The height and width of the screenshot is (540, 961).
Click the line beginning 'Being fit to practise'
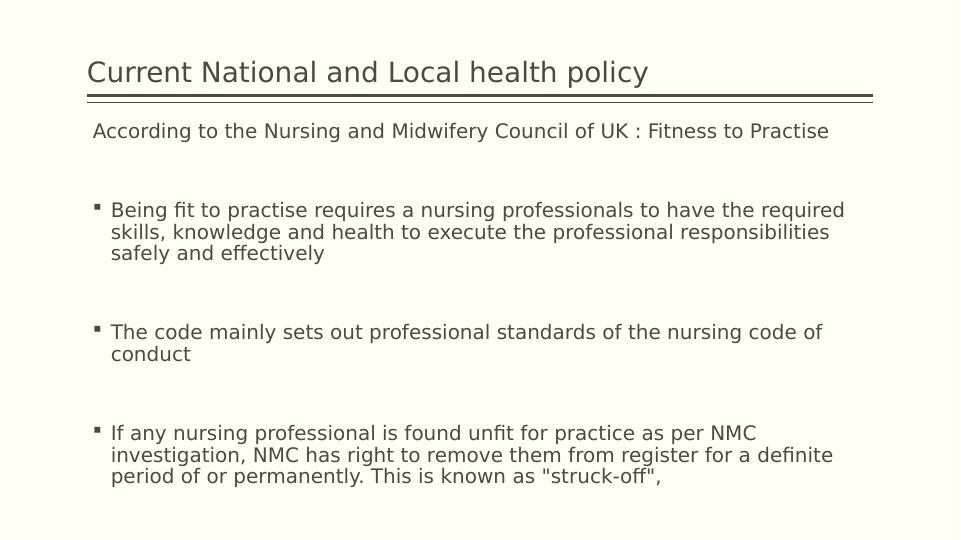477,211
